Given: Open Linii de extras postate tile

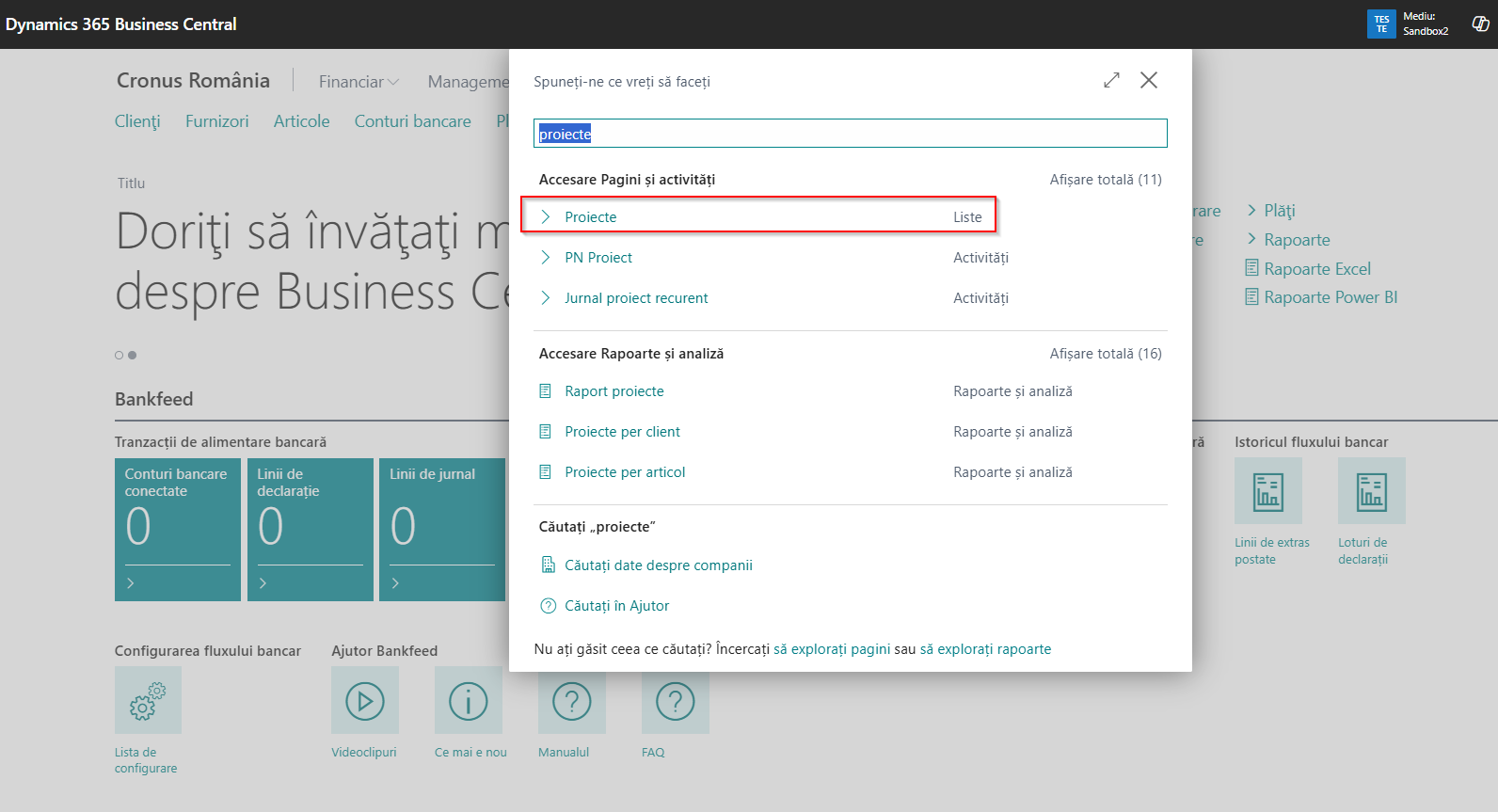Looking at the screenshot, I should [x=1267, y=491].
